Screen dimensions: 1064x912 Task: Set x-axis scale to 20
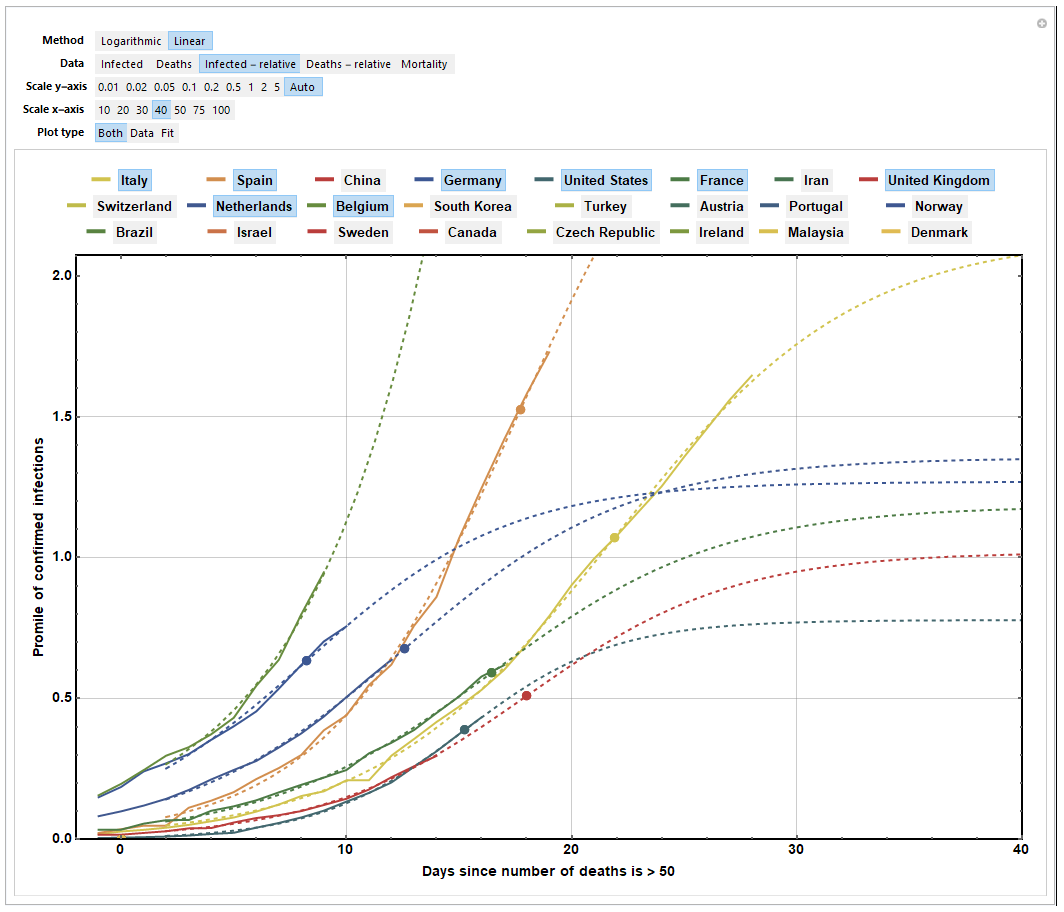(123, 111)
